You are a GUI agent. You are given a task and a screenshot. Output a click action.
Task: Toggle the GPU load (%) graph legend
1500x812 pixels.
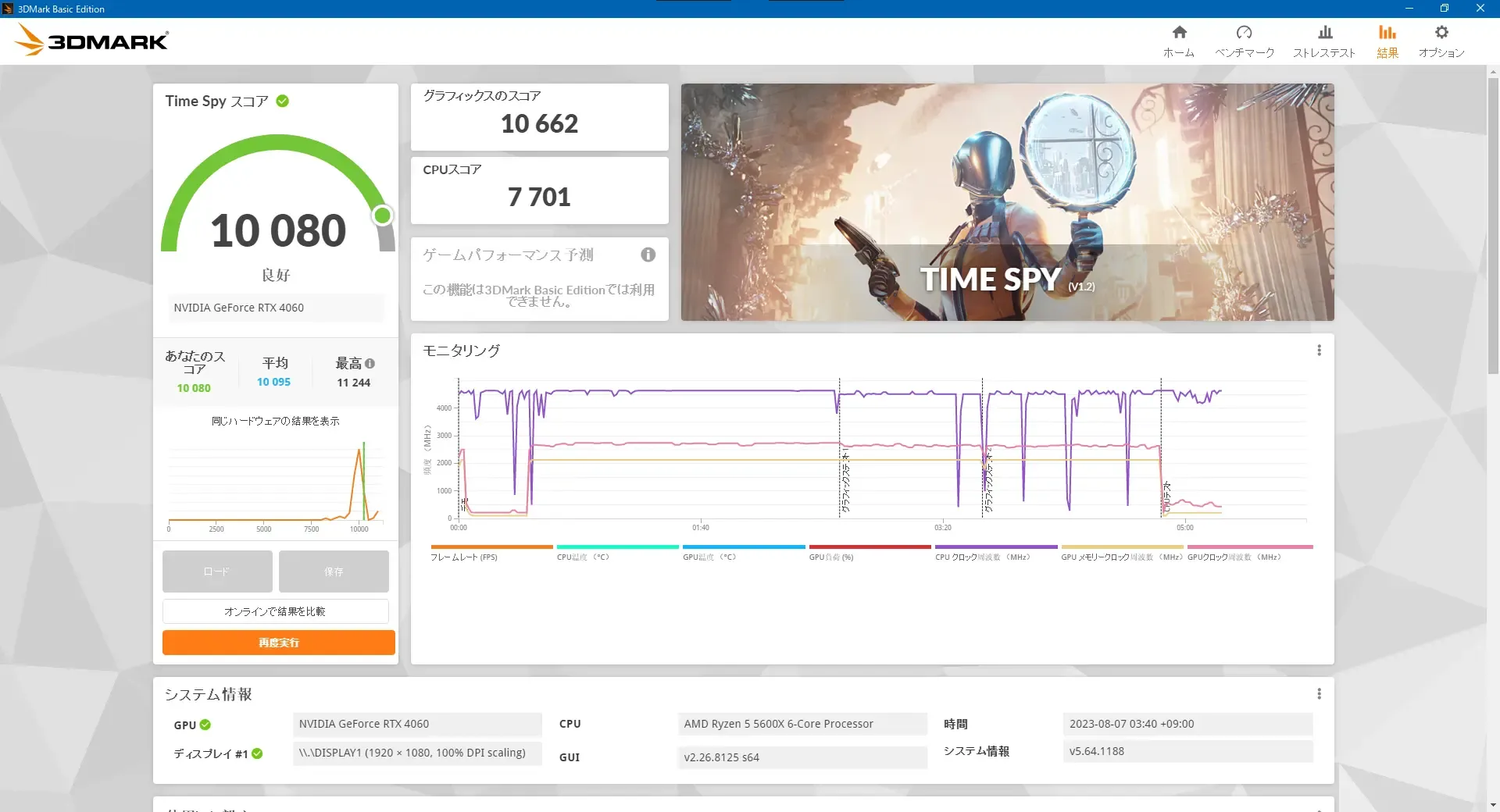tap(830, 557)
